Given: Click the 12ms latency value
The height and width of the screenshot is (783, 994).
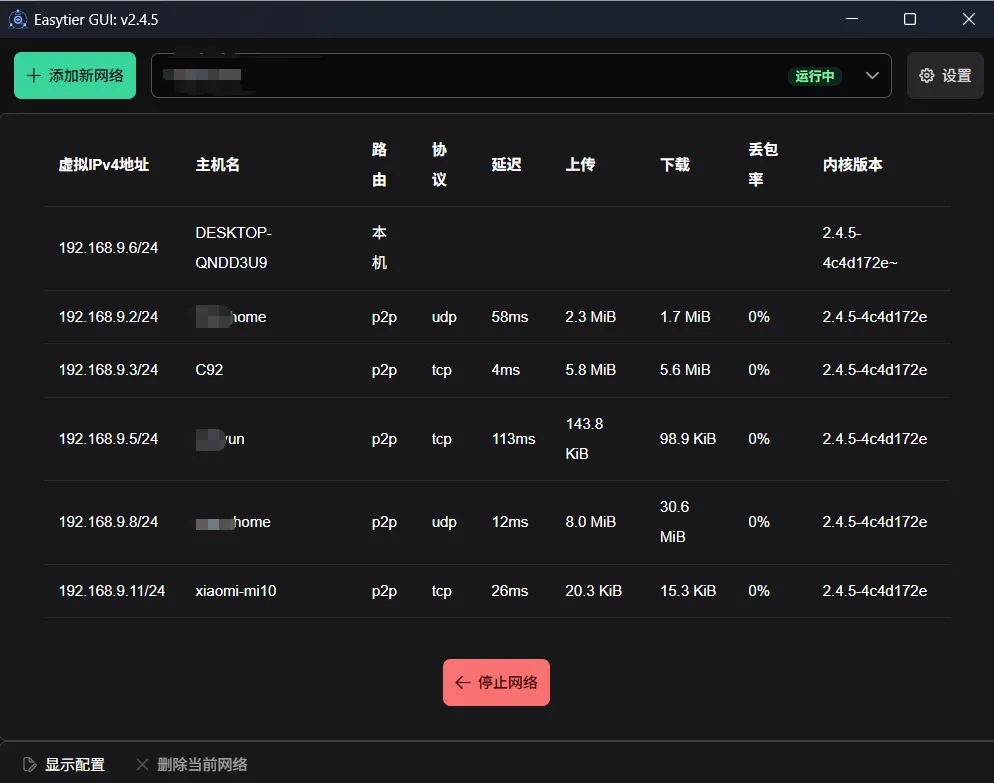Looking at the screenshot, I should 510,522.
